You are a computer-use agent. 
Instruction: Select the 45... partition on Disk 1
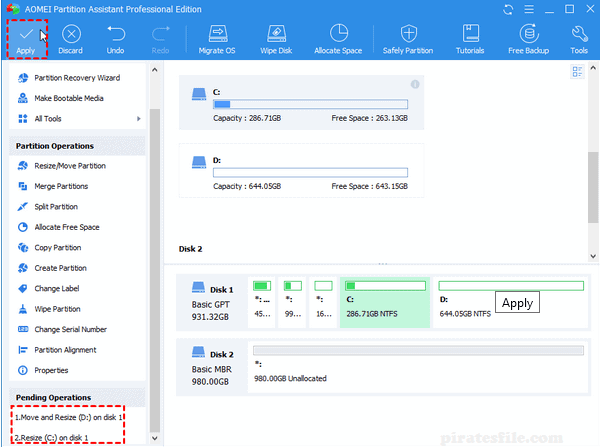point(262,302)
